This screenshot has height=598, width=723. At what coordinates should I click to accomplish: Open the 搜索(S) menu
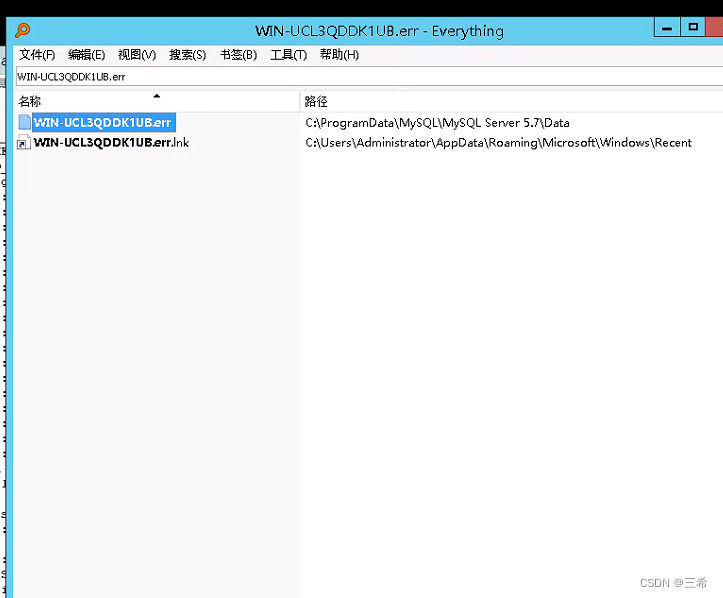pos(187,55)
